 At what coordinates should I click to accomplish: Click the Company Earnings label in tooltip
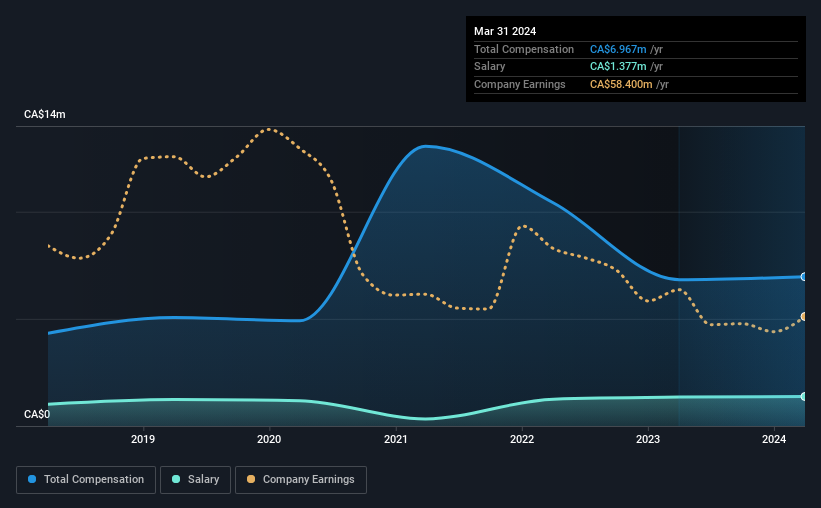click(520, 84)
